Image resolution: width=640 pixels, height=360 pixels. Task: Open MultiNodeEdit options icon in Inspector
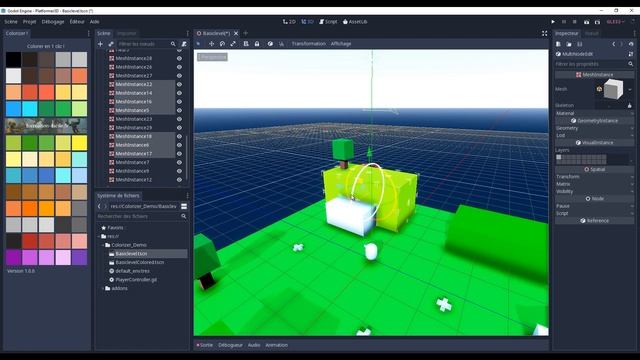pos(631,54)
